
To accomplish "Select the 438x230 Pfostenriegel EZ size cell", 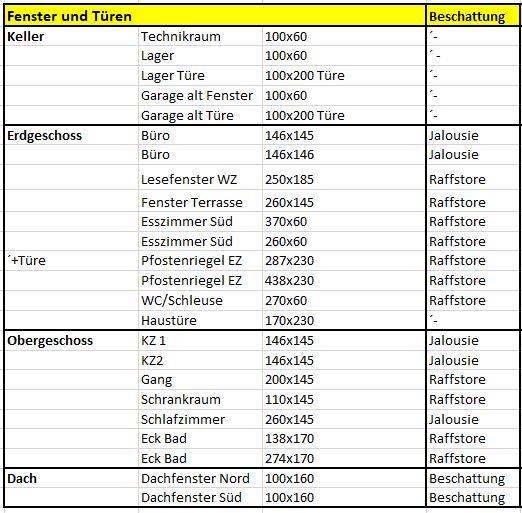I will pyautogui.click(x=344, y=281).
